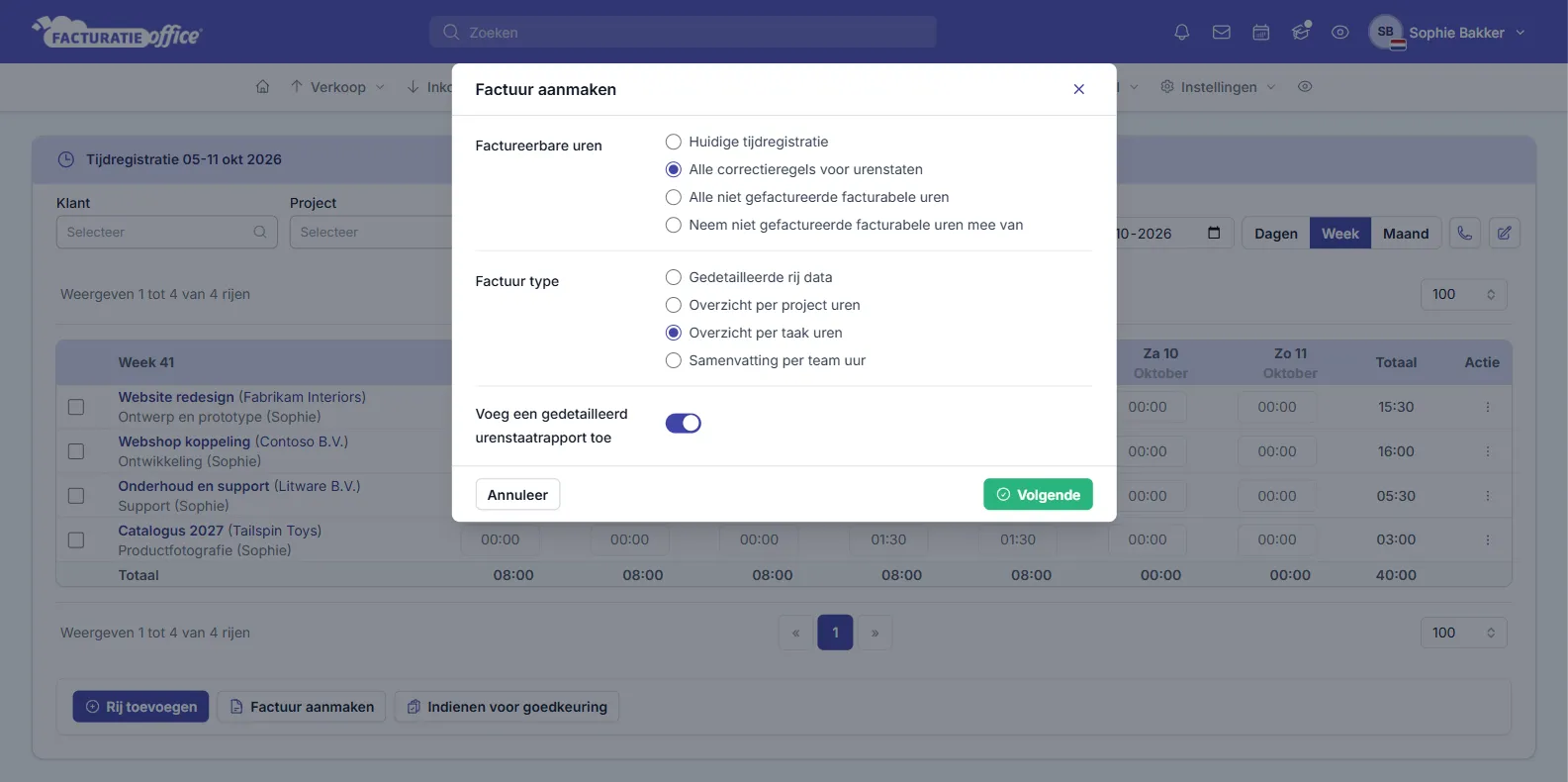Viewport: 1568px width, 782px height.
Task: Click Factuur aanmaken button below table
Action: tap(302, 707)
